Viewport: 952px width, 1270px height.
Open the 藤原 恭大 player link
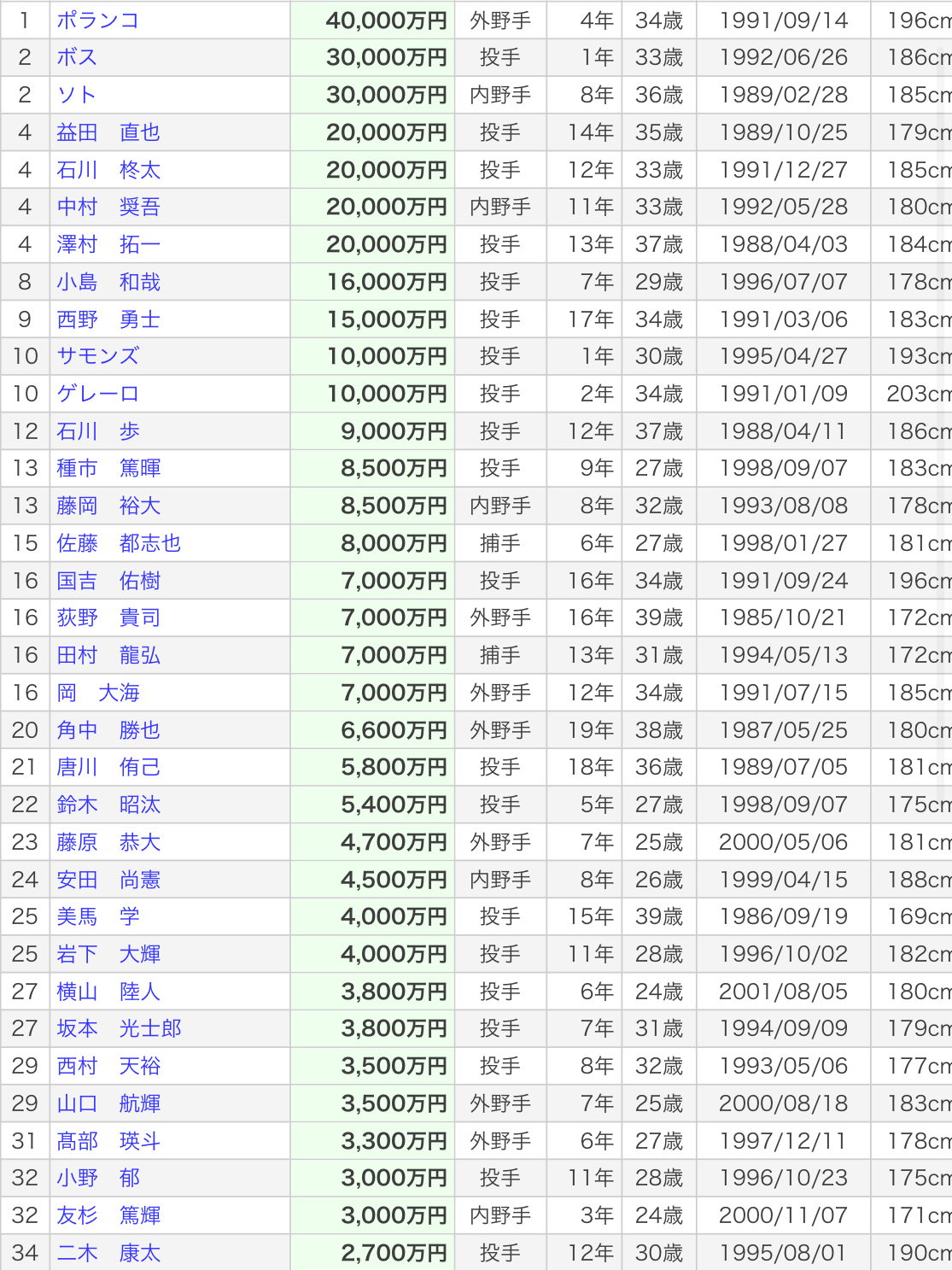pos(108,842)
